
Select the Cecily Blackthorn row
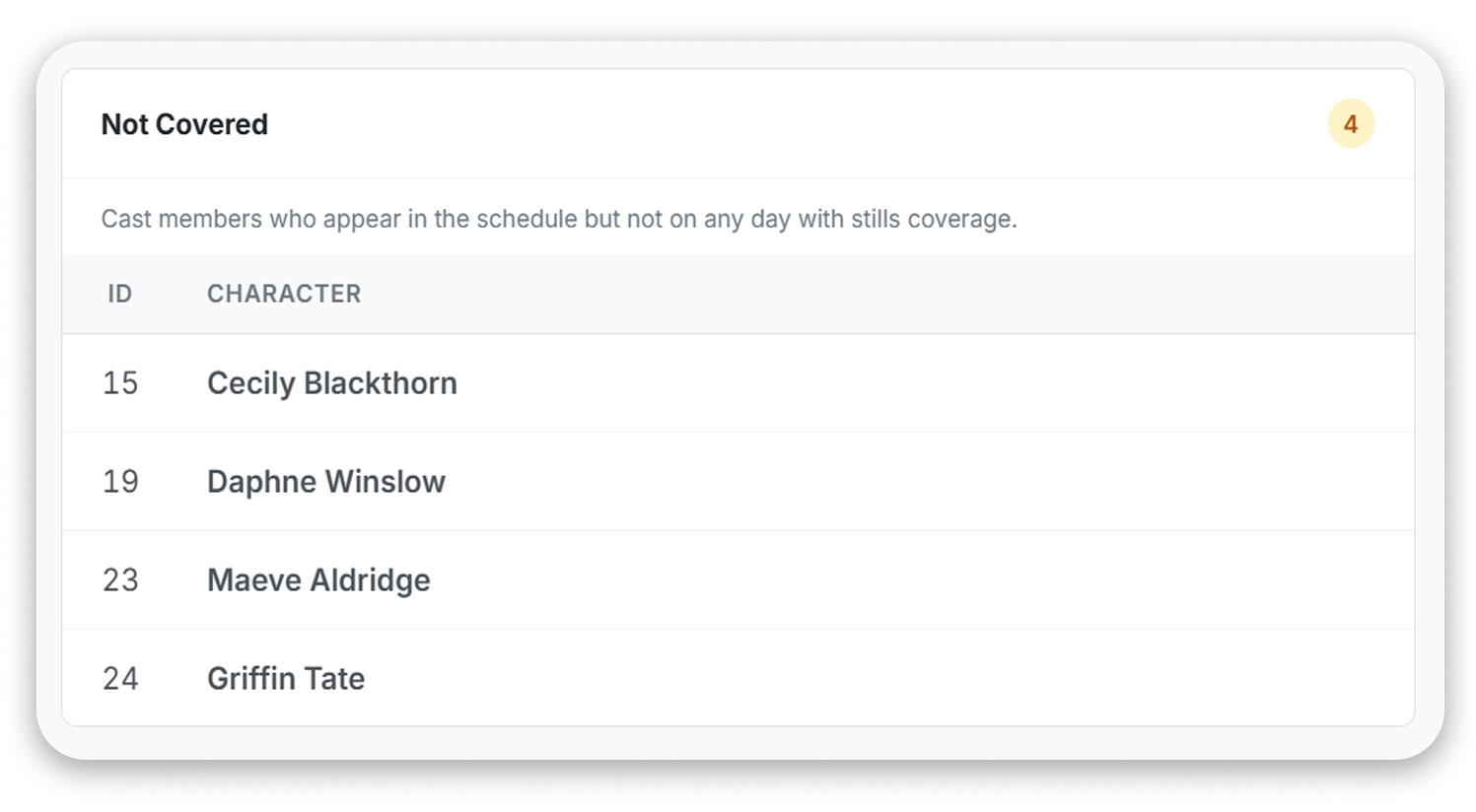point(738,383)
